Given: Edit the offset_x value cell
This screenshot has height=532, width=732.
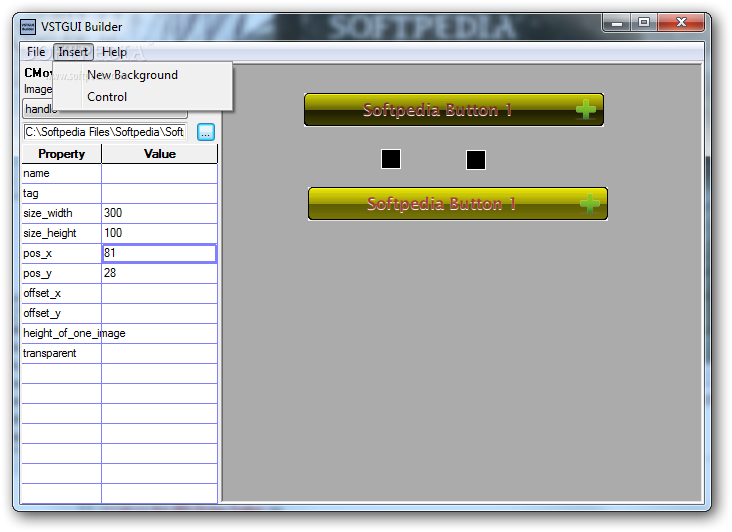Looking at the screenshot, I should coord(159,294).
